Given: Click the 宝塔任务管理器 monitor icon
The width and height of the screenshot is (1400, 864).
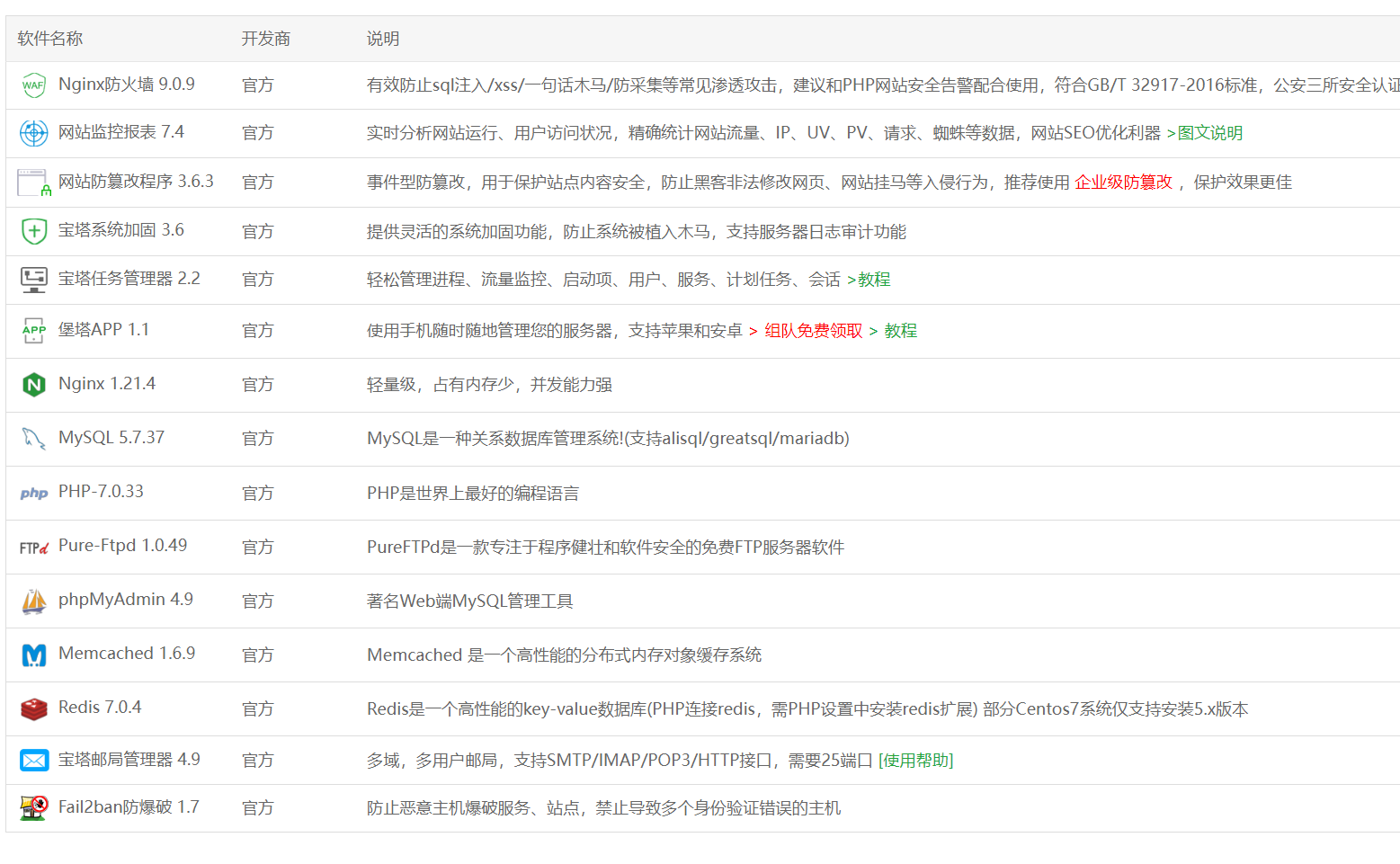Looking at the screenshot, I should click(33, 280).
